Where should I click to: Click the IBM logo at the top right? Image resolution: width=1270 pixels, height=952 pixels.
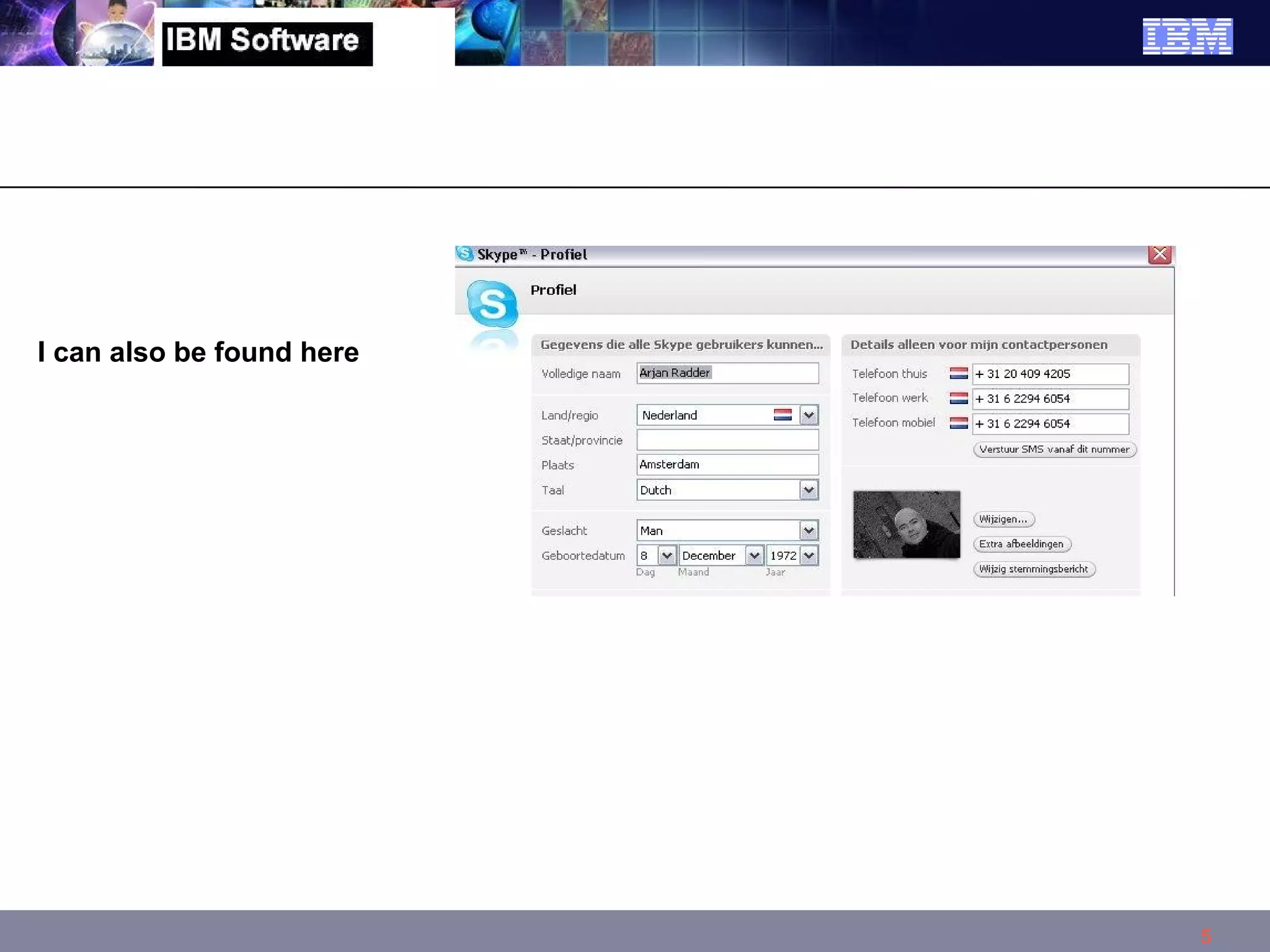point(1188,36)
